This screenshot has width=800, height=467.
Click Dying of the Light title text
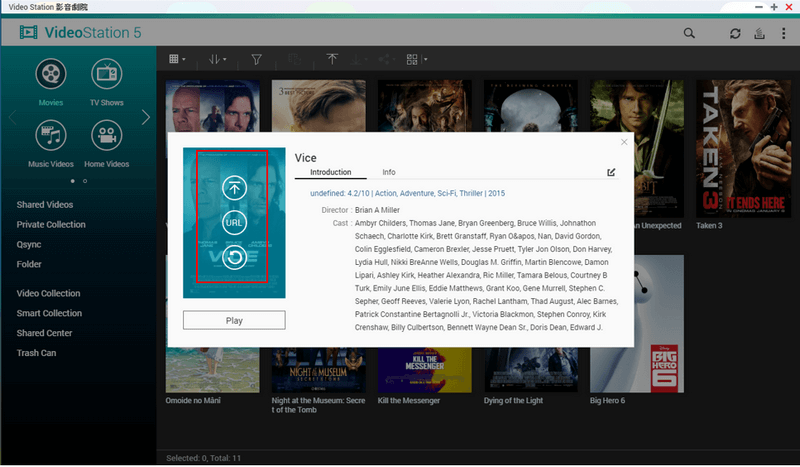click(513, 401)
